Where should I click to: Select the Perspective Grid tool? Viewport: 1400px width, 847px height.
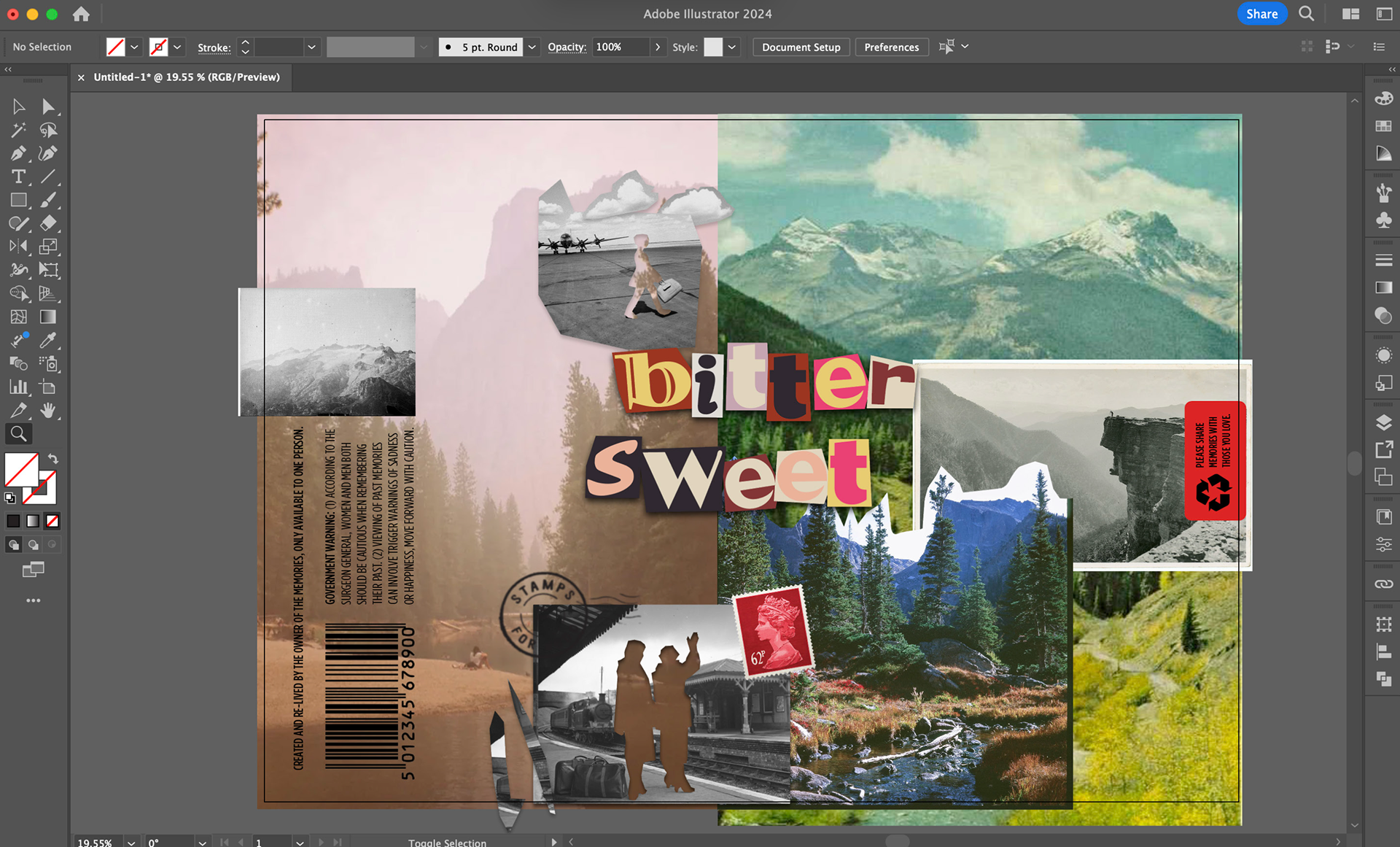[48, 293]
